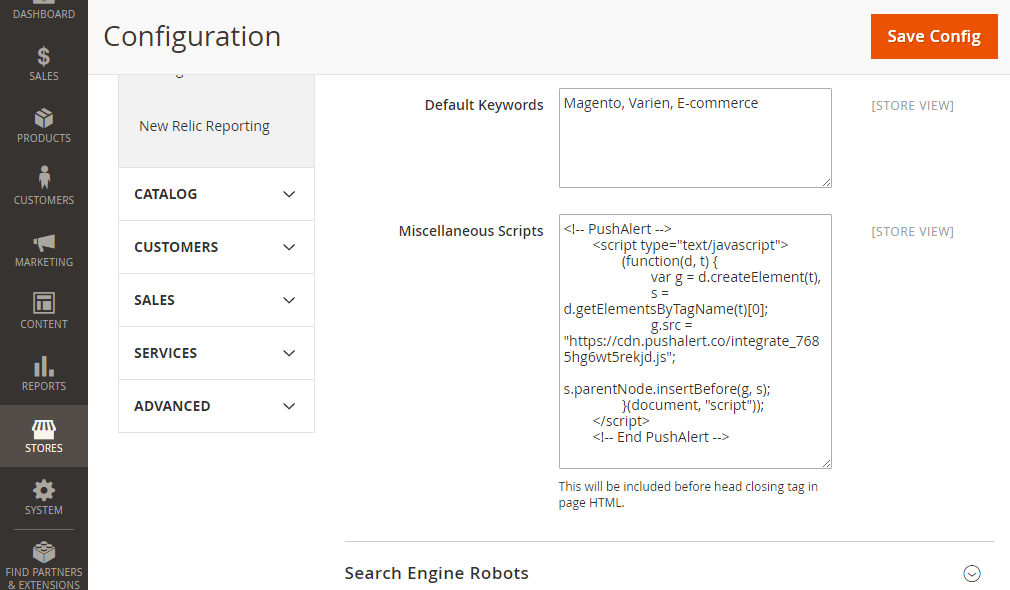Click the Miscellaneous Scripts field label

(471, 231)
